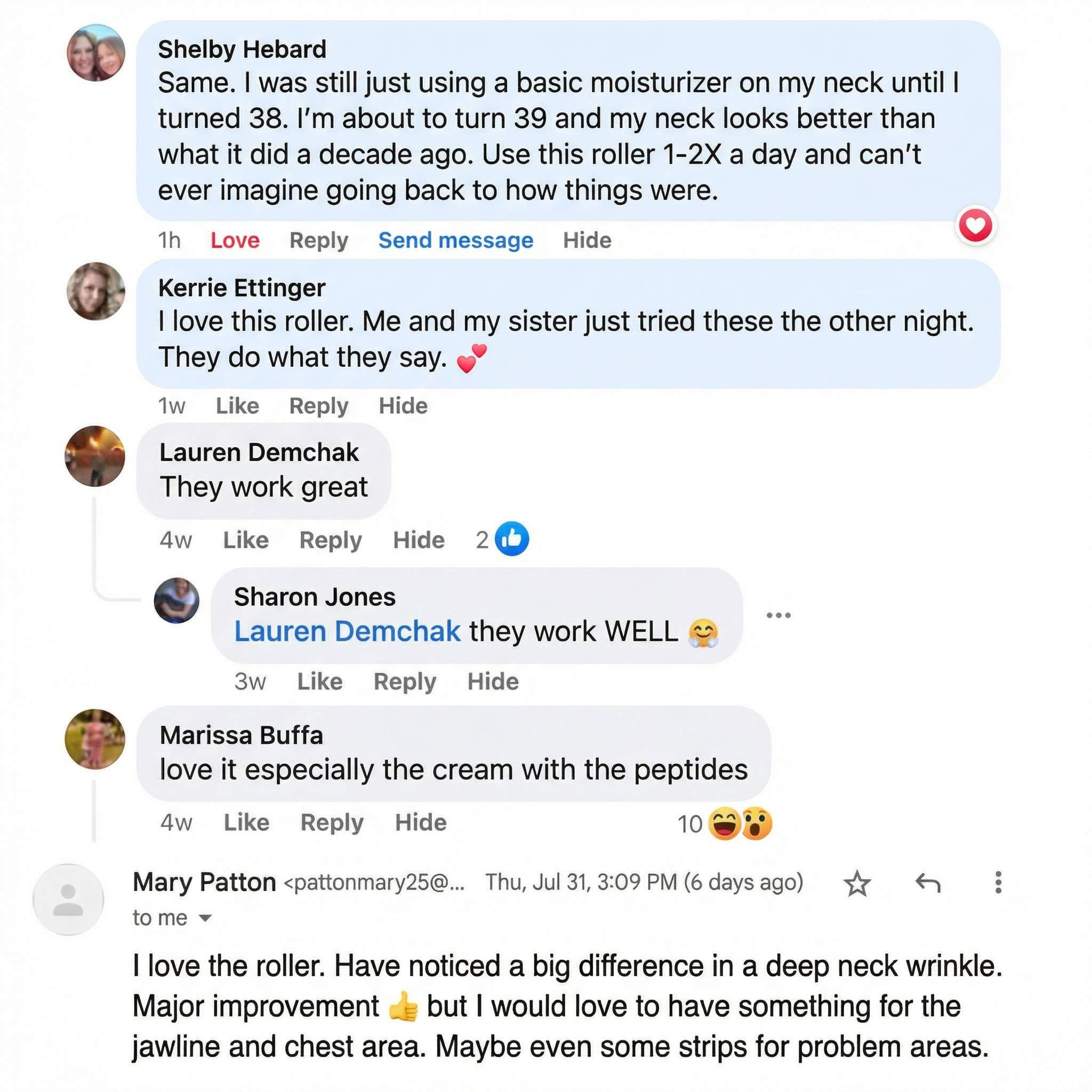Screen dimensions: 1092x1092
Task: Open the email's three-dot more menu
Action: pos(998,883)
